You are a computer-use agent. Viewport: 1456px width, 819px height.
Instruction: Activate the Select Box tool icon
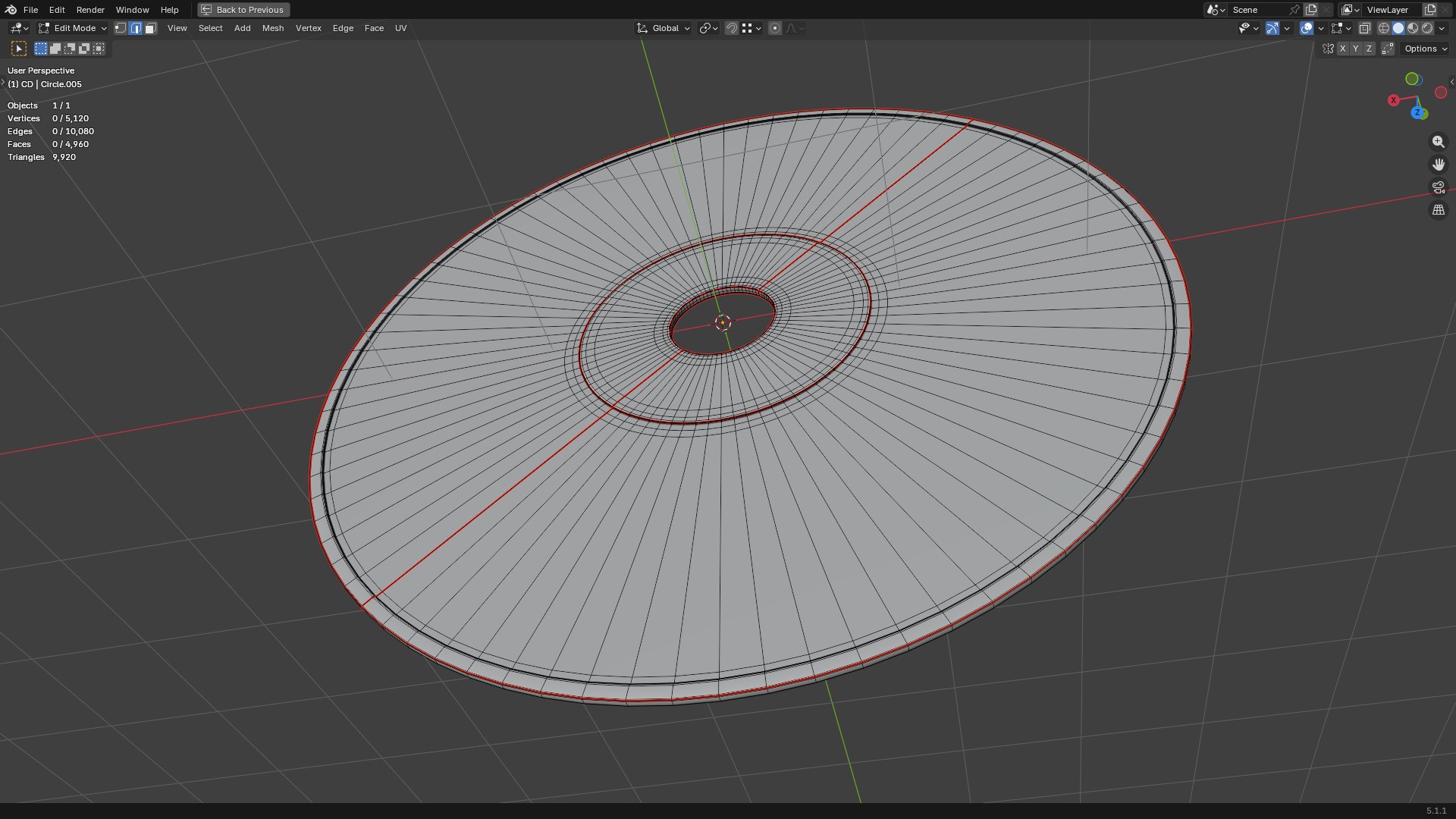[19, 49]
